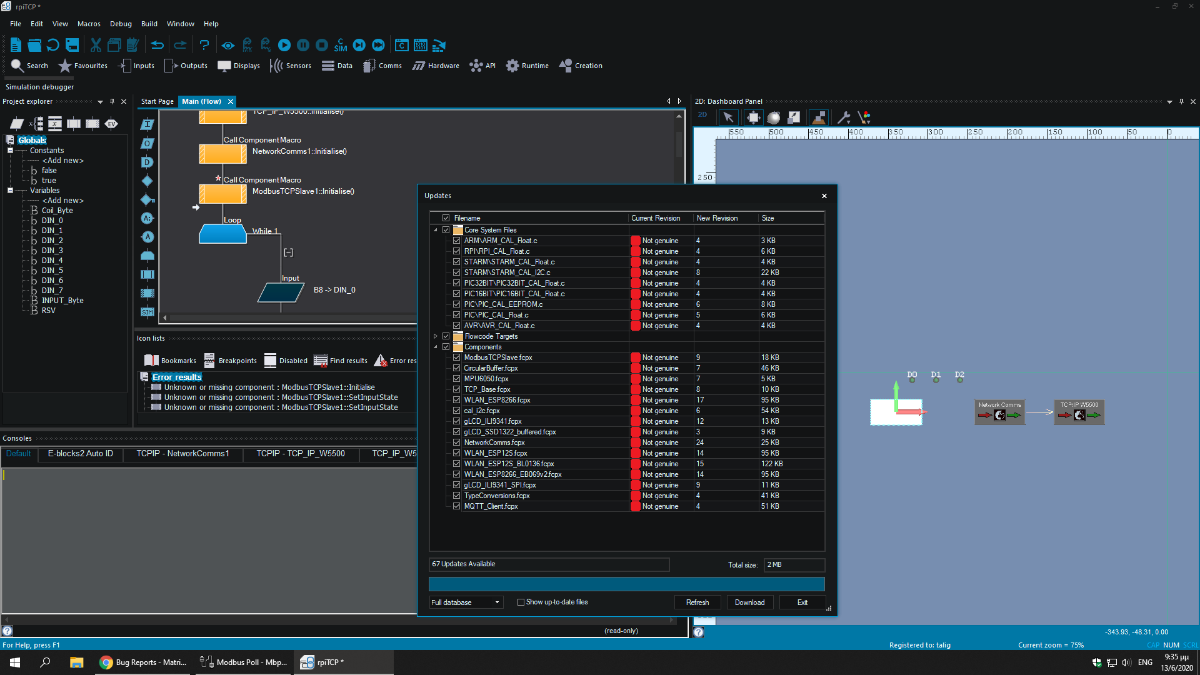
Task: Click the Undo arrow in the toolbar
Action: pyautogui.click(x=157, y=44)
